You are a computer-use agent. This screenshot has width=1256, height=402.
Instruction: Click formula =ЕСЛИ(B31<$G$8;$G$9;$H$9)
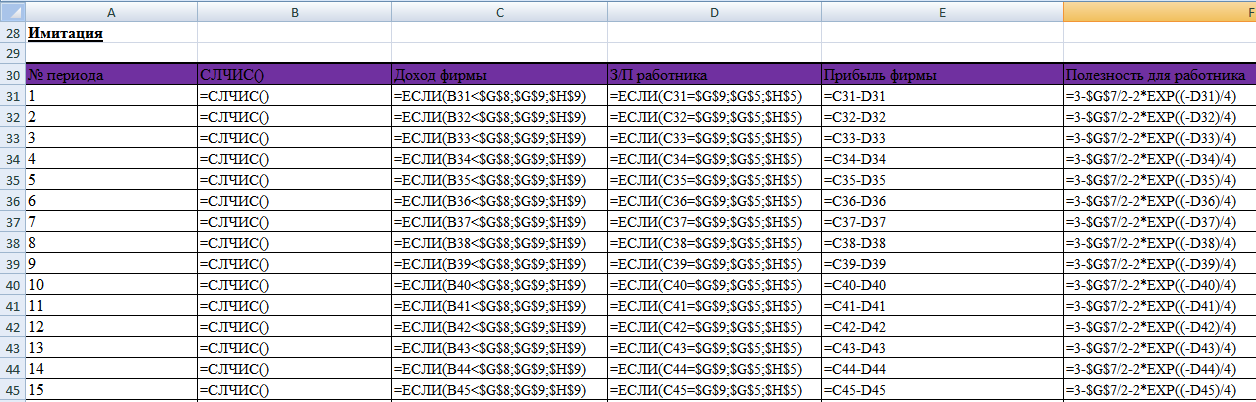[499, 96]
